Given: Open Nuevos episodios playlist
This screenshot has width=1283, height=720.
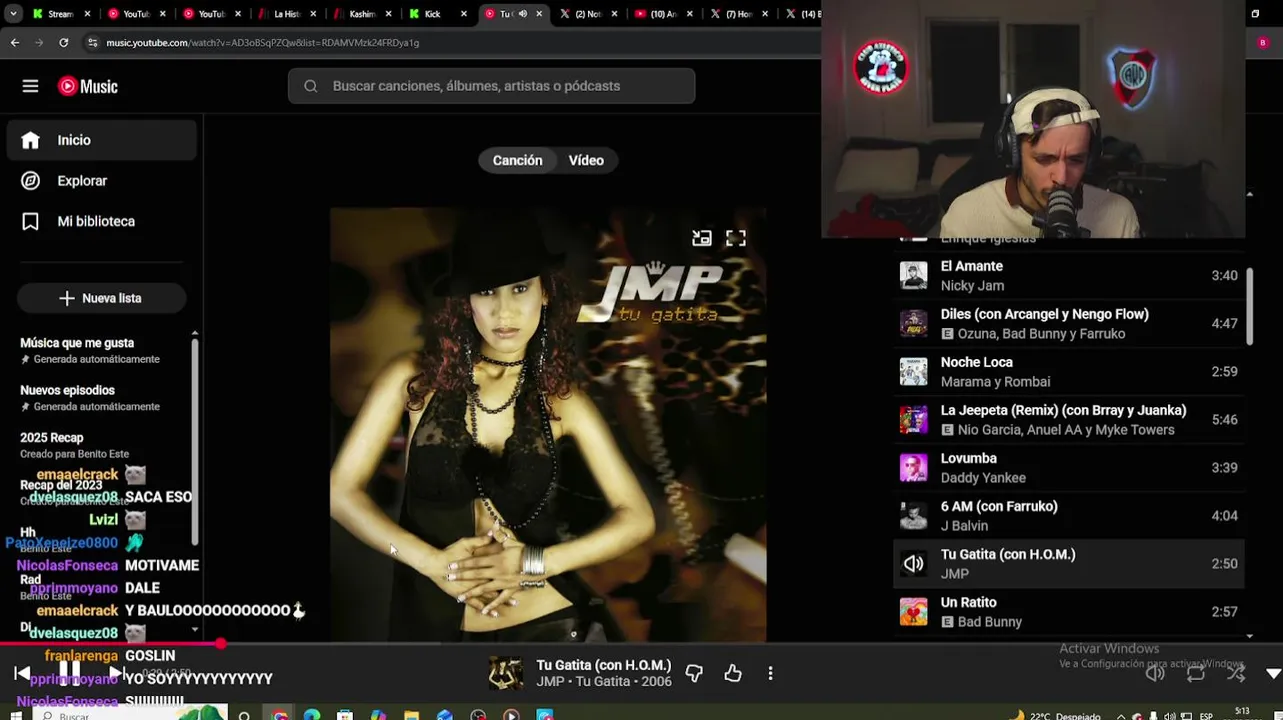Looking at the screenshot, I should [x=90, y=398].
